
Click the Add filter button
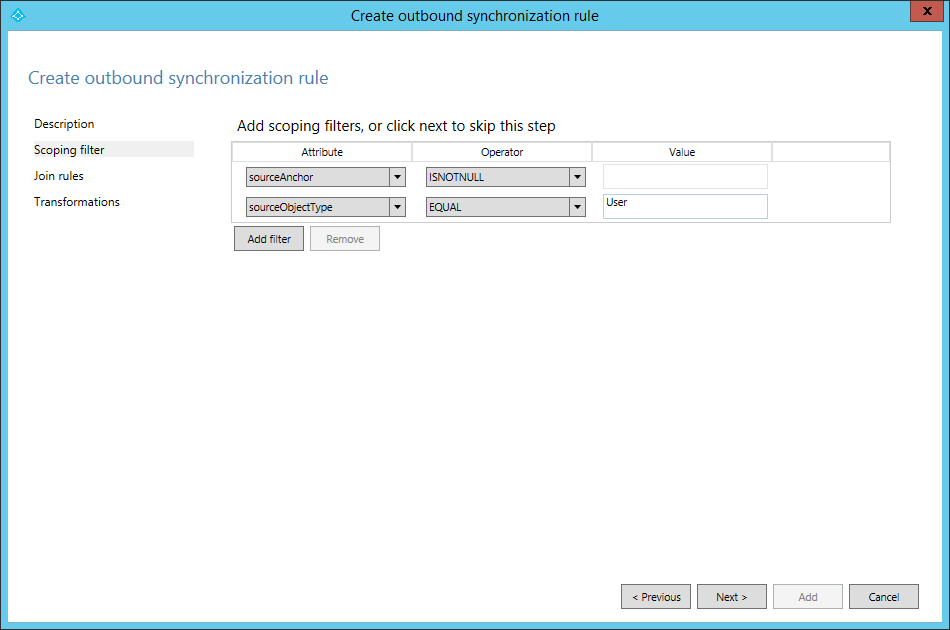(x=269, y=239)
